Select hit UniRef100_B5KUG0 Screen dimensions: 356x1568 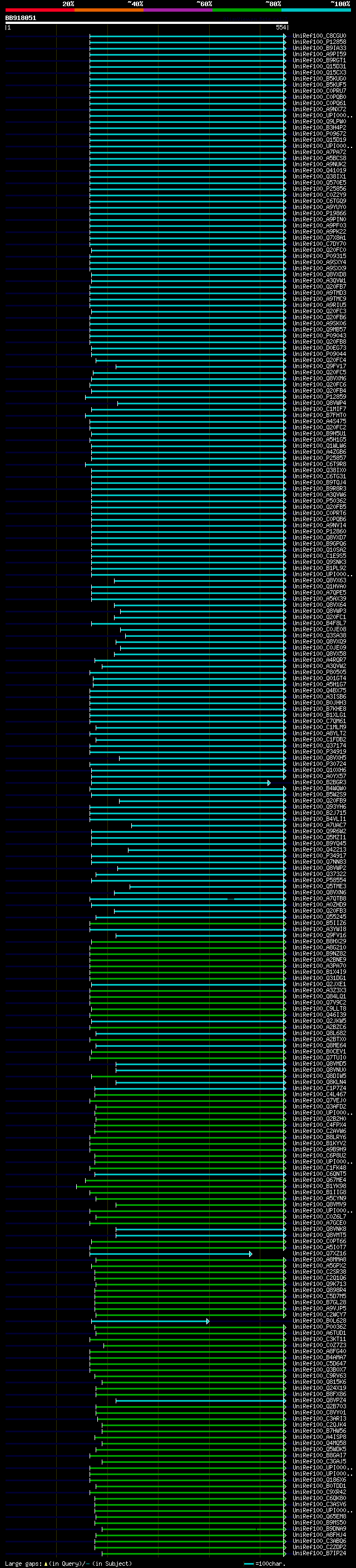[319, 78]
